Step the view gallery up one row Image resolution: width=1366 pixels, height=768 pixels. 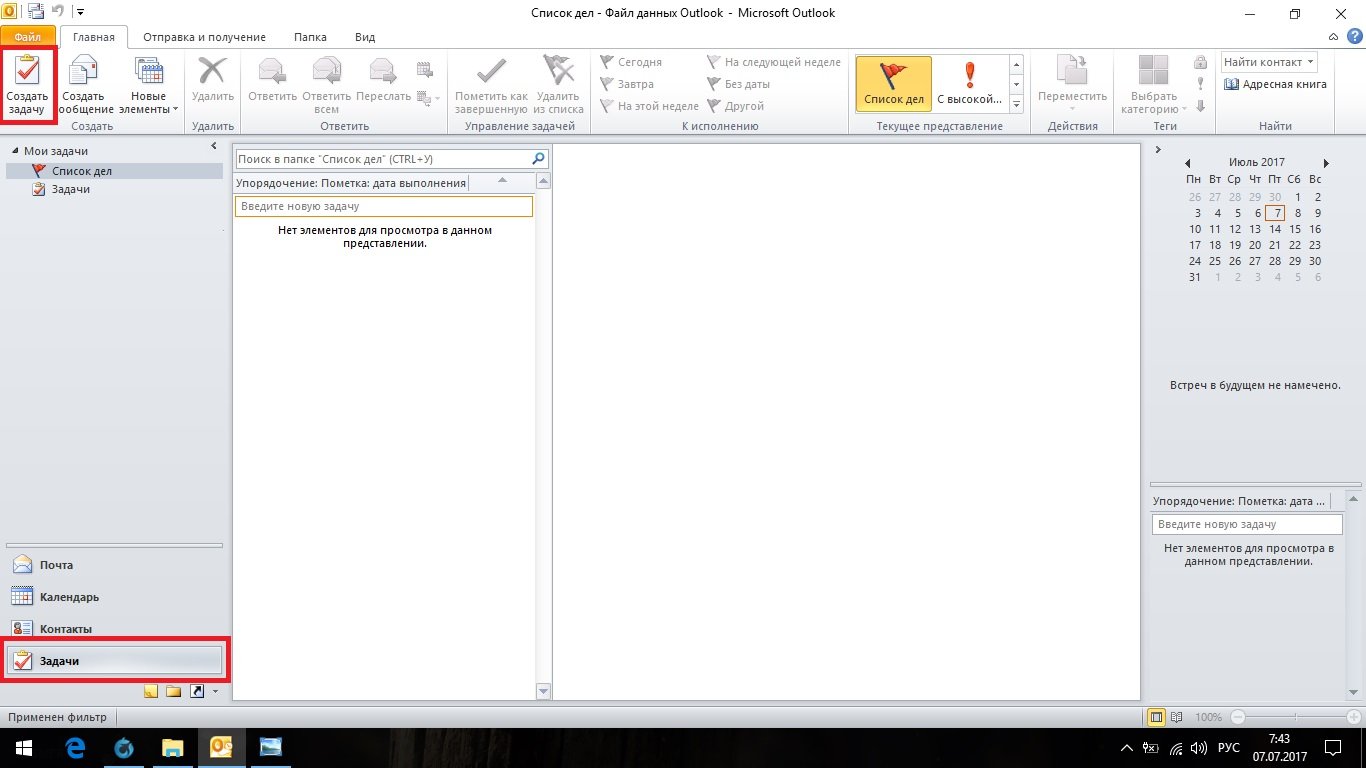tap(1016, 65)
